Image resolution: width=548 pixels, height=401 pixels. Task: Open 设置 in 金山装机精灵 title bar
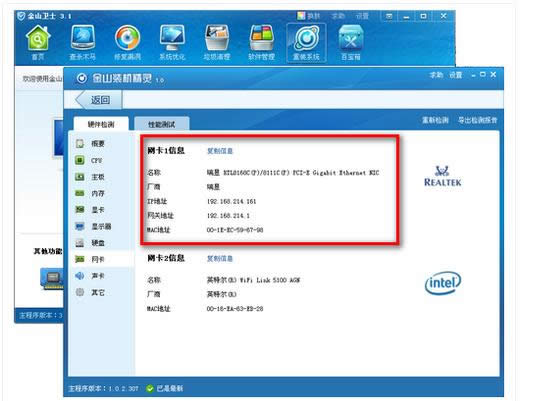coord(455,75)
